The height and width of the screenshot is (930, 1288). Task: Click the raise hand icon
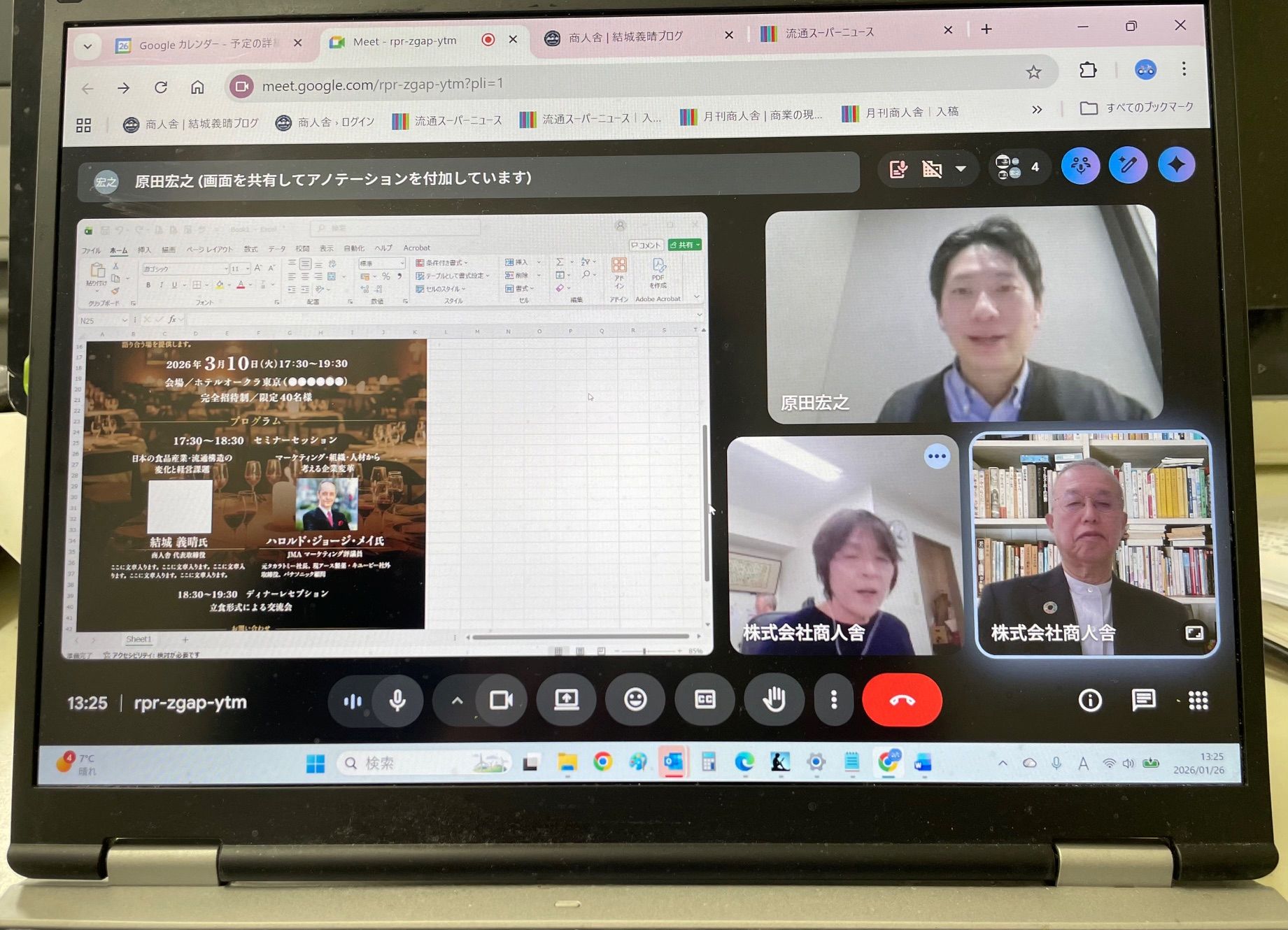point(774,700)
